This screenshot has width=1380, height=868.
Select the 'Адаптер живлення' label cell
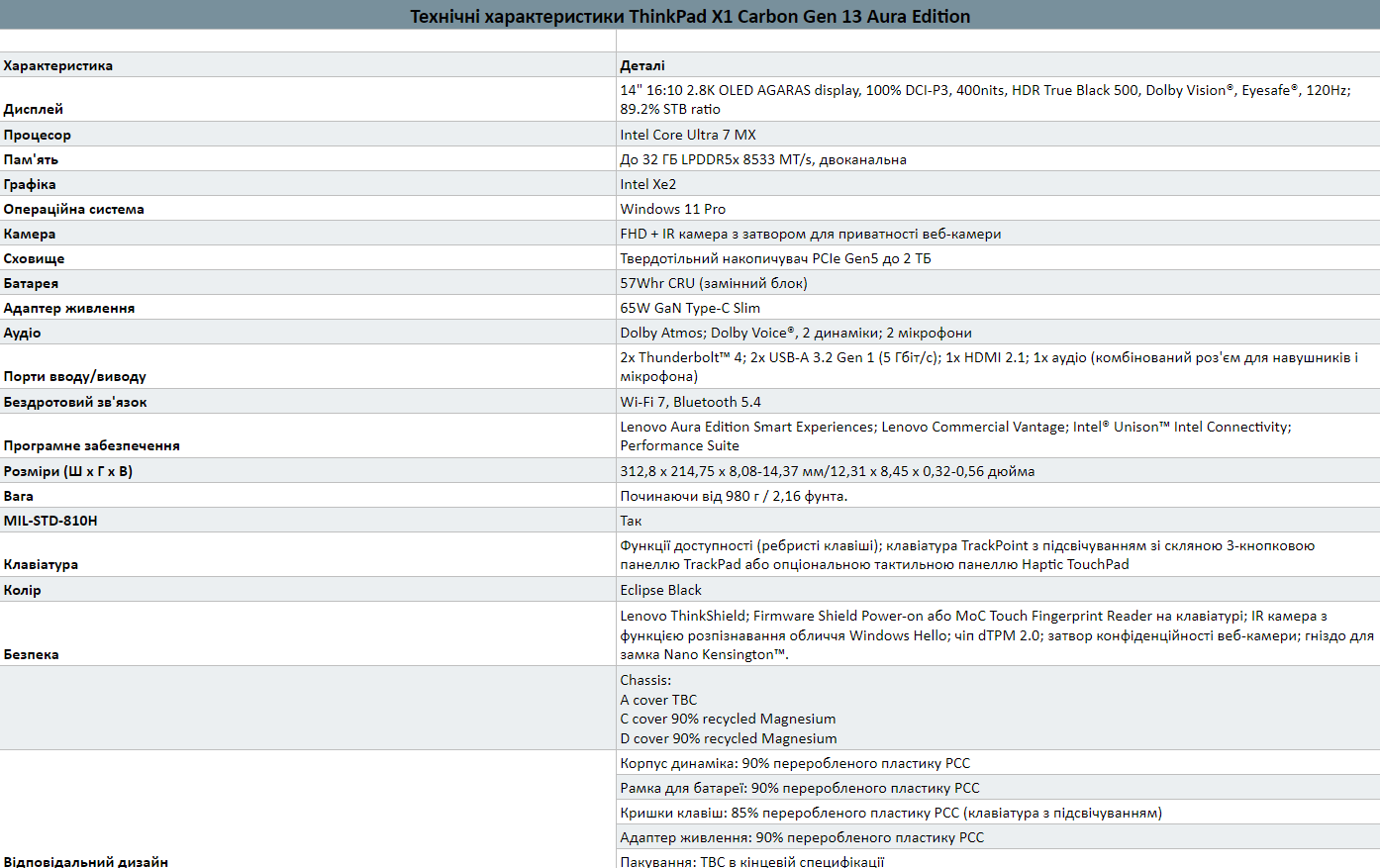308,308
